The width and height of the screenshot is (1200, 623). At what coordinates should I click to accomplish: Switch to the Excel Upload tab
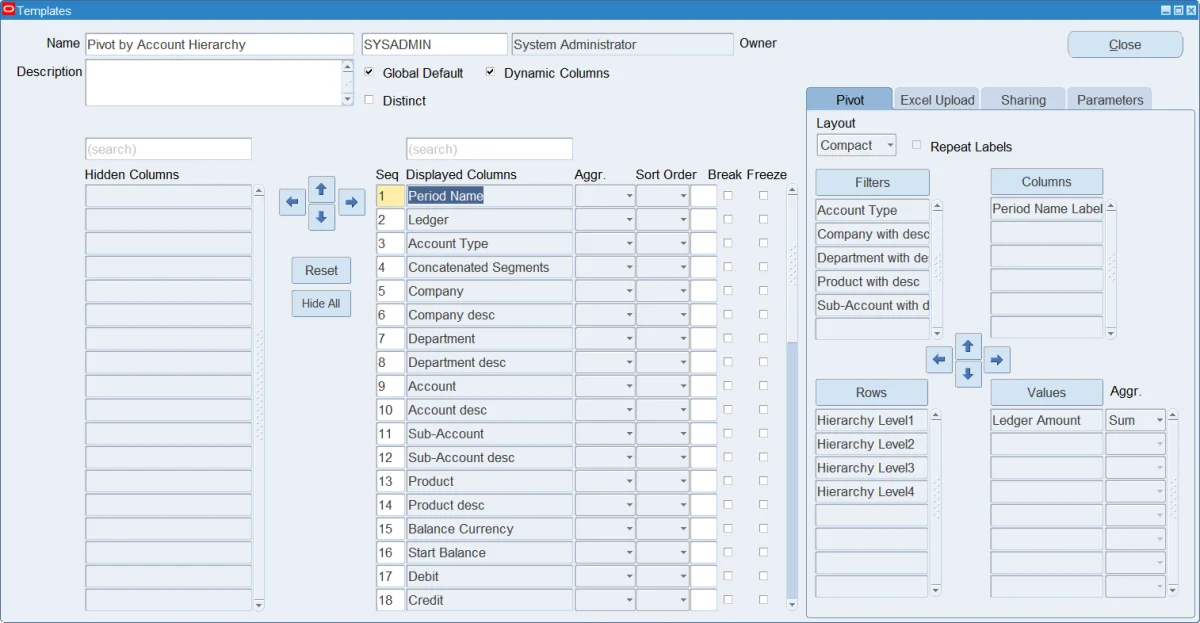tap(937, 99)
